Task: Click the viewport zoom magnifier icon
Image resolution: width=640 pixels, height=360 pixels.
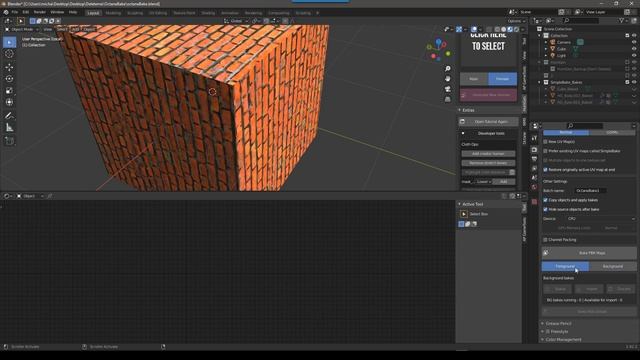Action: [x=448, y=69]
